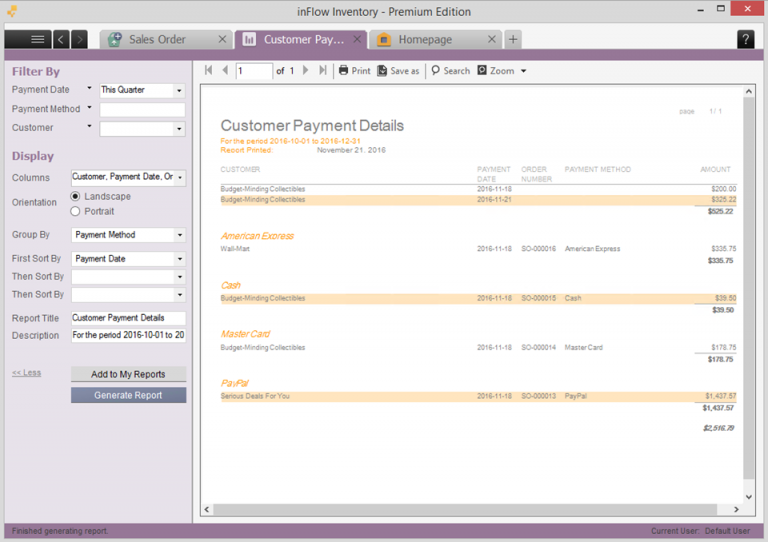Add a new tab with plus
768x542 pixels.
pyautogui.click(x=513, y=39)
